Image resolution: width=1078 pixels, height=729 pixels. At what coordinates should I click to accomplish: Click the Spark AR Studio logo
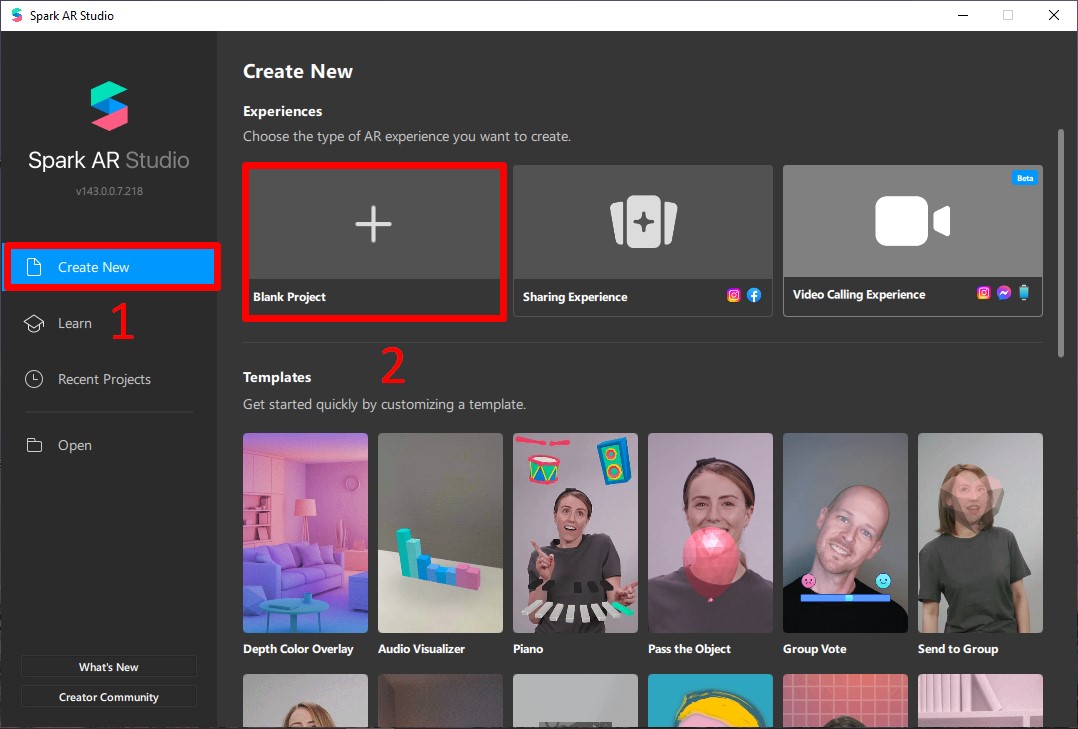tap(109, 106)
